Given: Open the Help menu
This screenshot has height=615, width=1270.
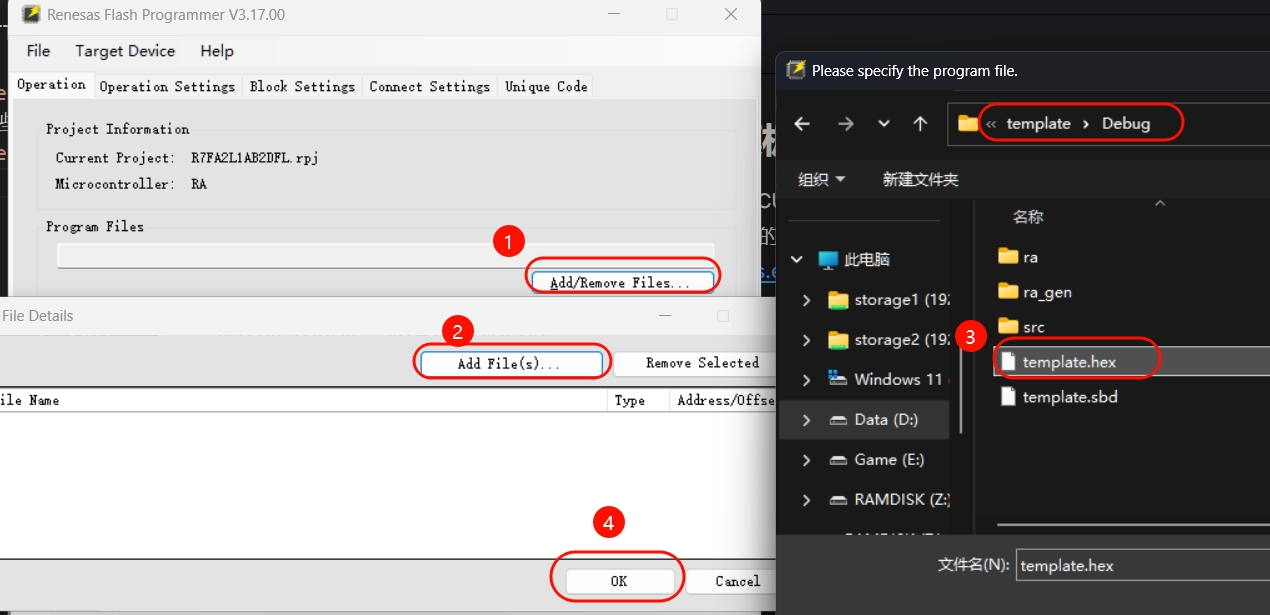Looking at the screenshot, I should [217, 51].
